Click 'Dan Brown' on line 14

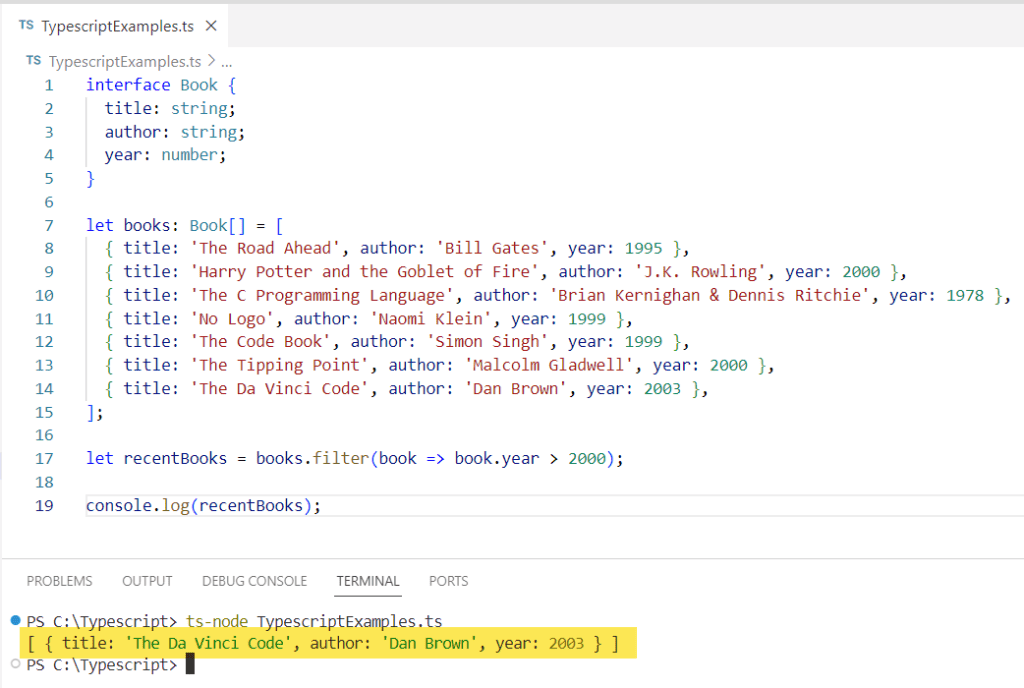(x=515, y=388)
